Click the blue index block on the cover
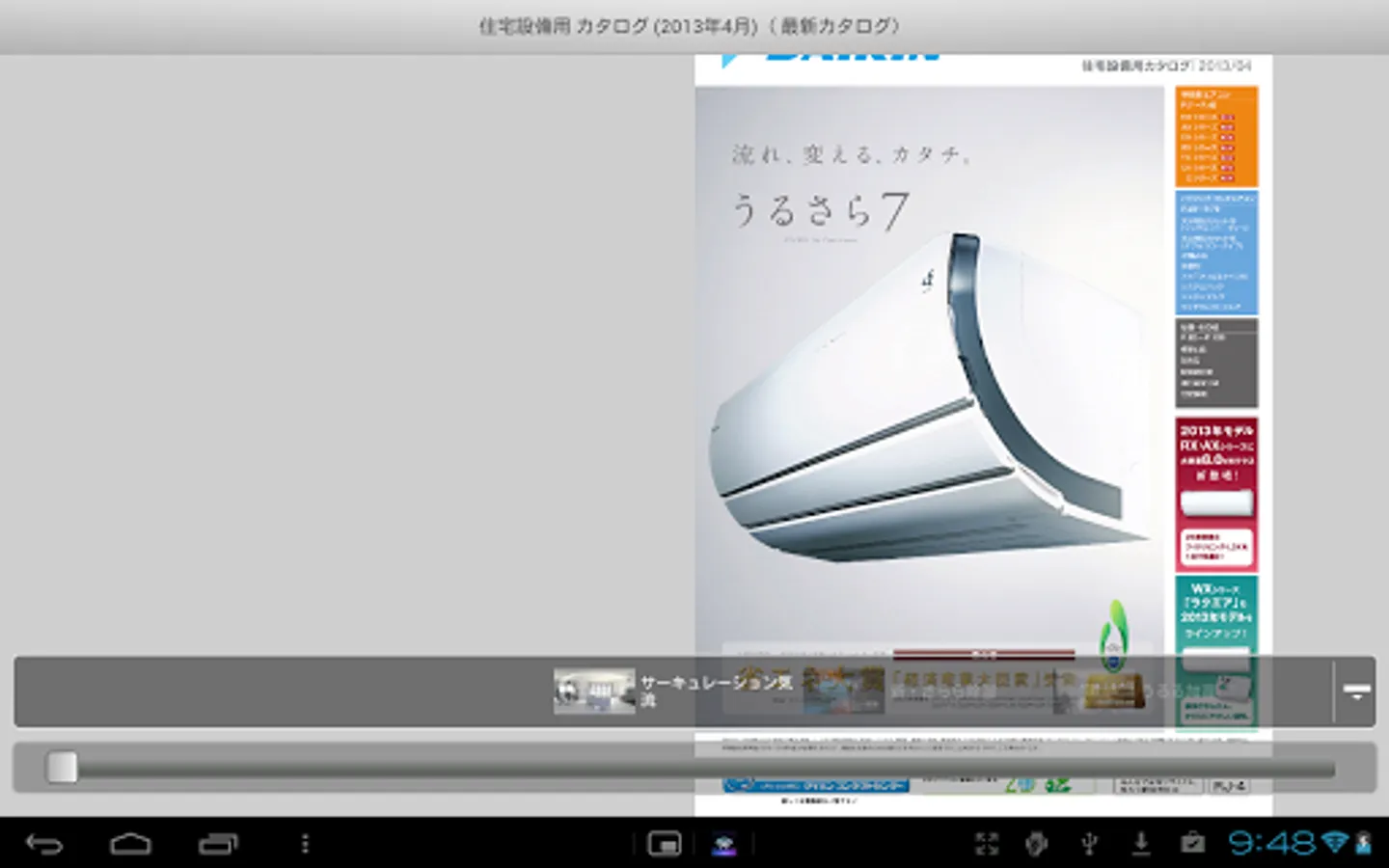 1216,253
